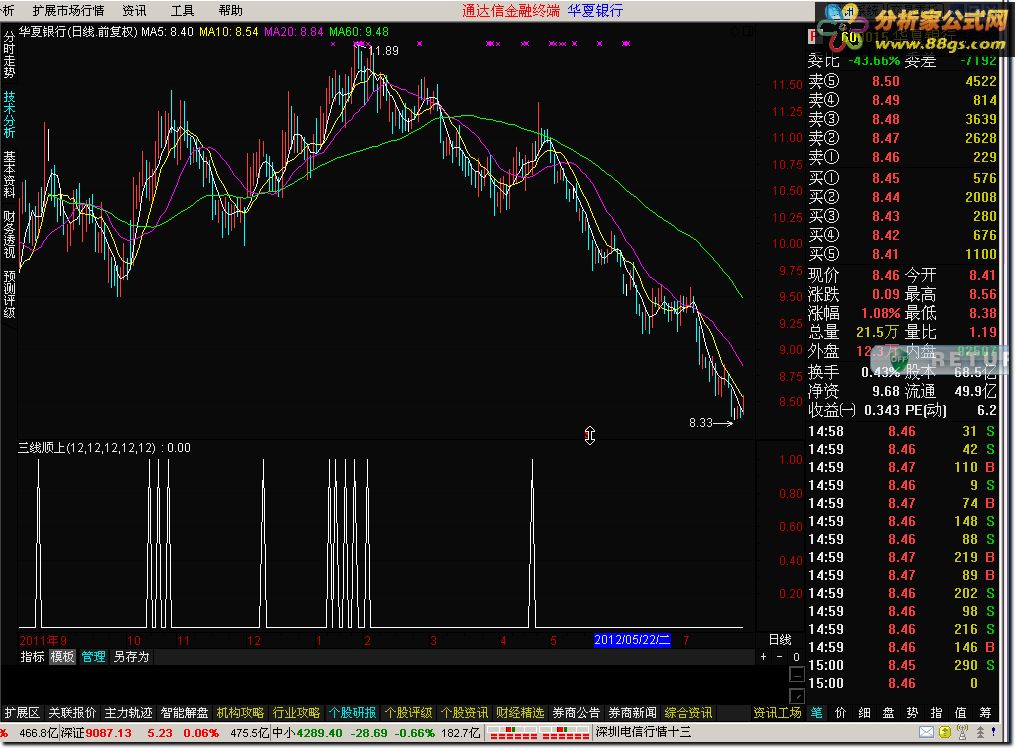The width and height of the screenshot is (1017, 749).
Task: Select the 价 tab
Action: point(841,713)
